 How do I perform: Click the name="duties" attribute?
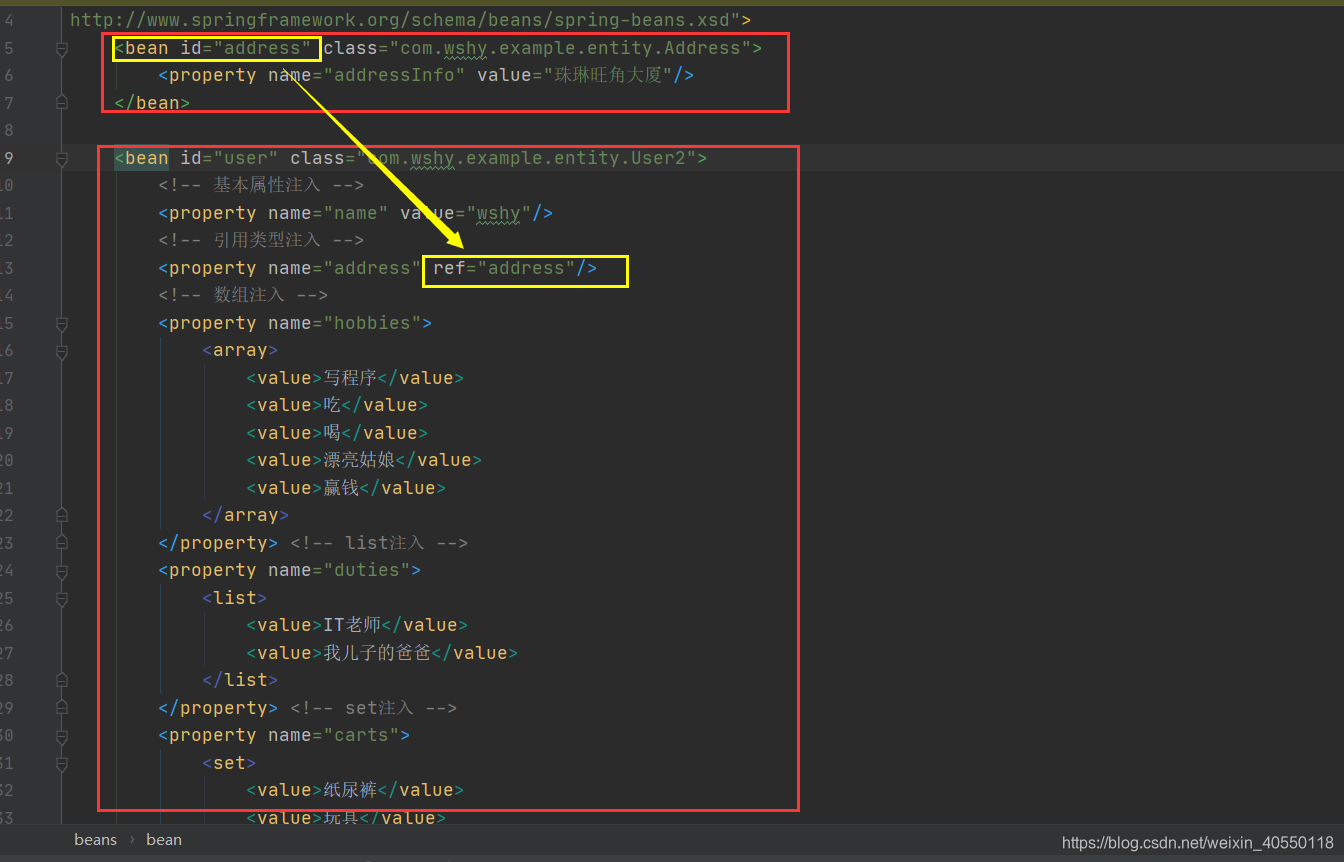[339, 570]
